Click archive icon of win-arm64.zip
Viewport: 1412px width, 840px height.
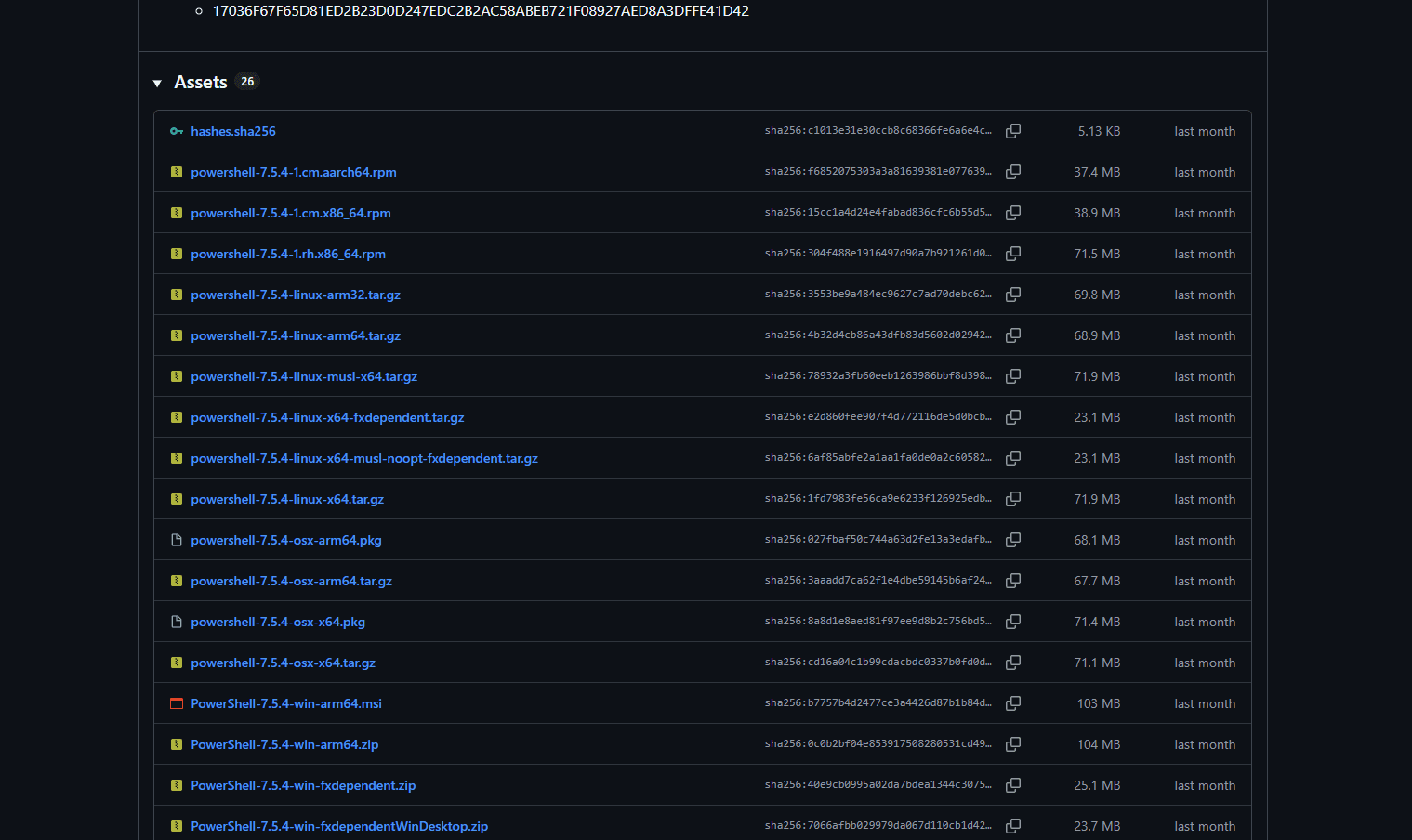pos(177,744)
